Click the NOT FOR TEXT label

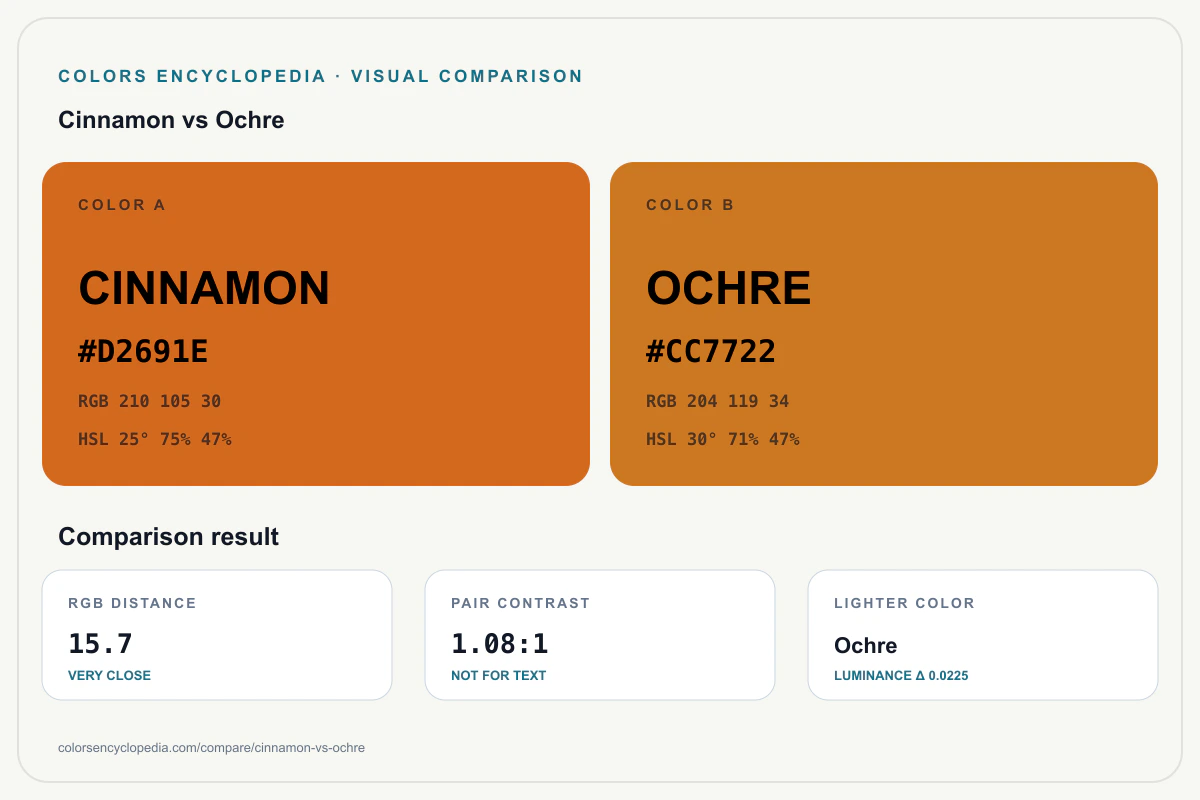499,676
